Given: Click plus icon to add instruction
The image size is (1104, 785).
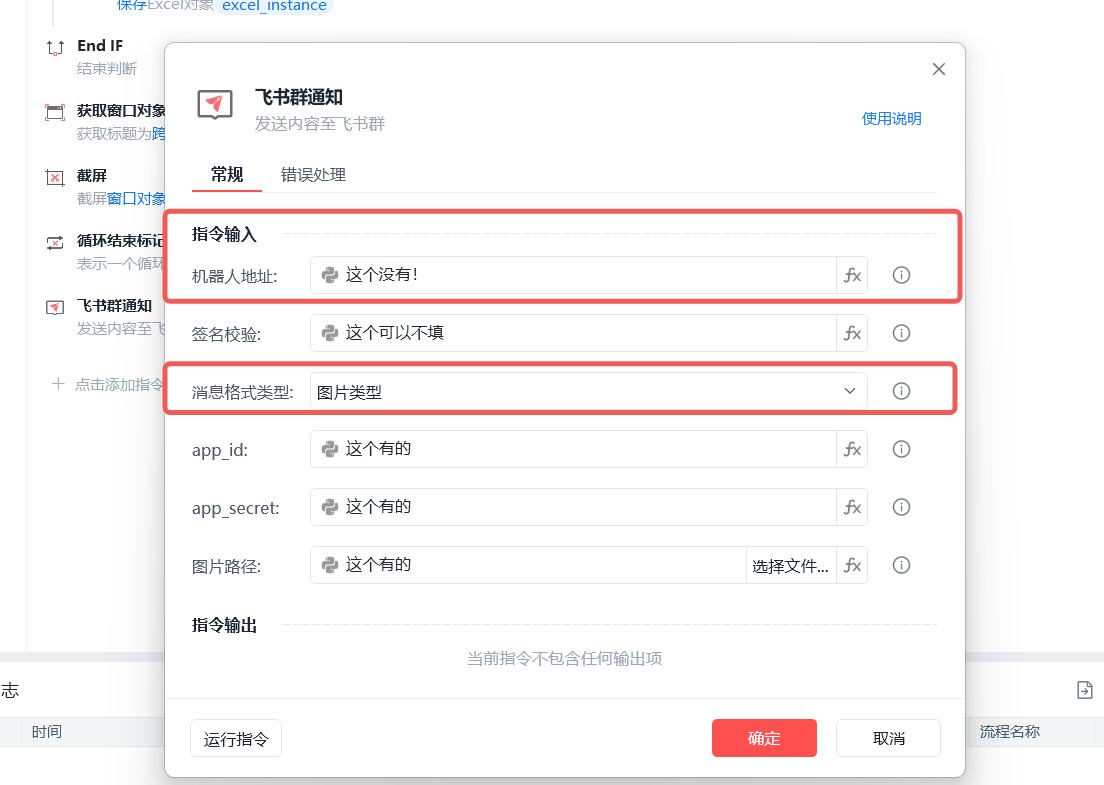Looking at the screenshot, I should (58, 384).
